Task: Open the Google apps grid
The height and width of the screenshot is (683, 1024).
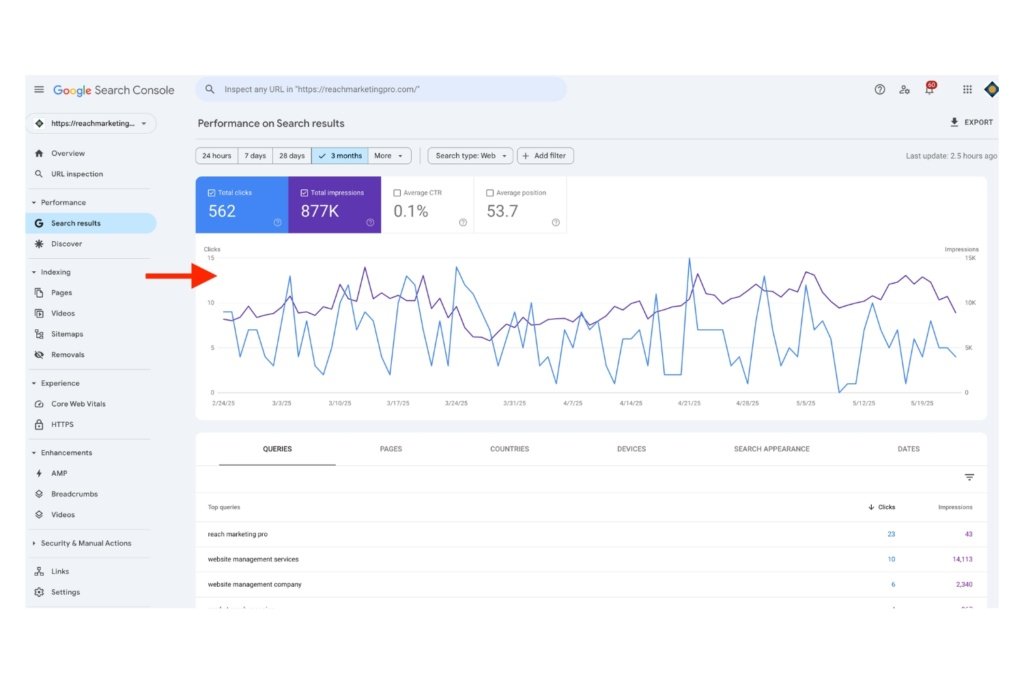Action: [967, 89]
